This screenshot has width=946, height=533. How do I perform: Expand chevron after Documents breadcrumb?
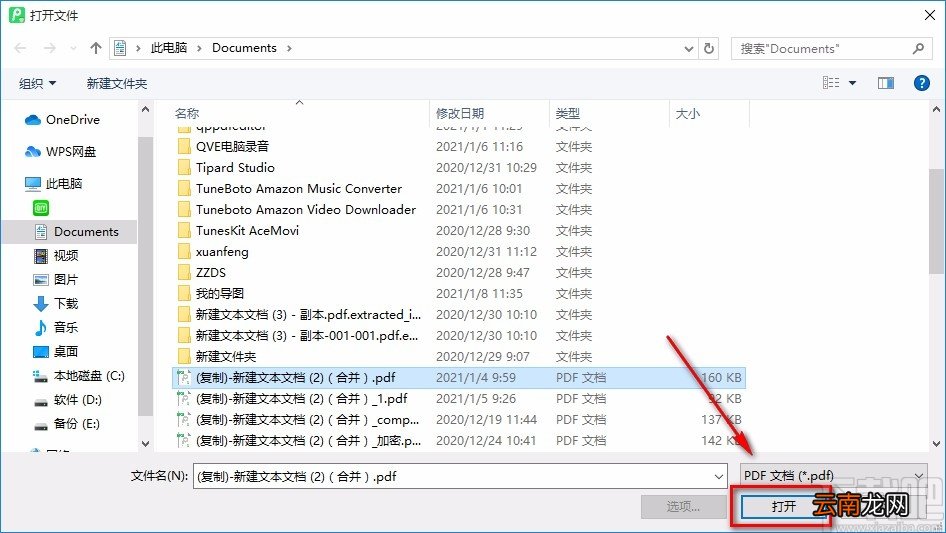289,48
